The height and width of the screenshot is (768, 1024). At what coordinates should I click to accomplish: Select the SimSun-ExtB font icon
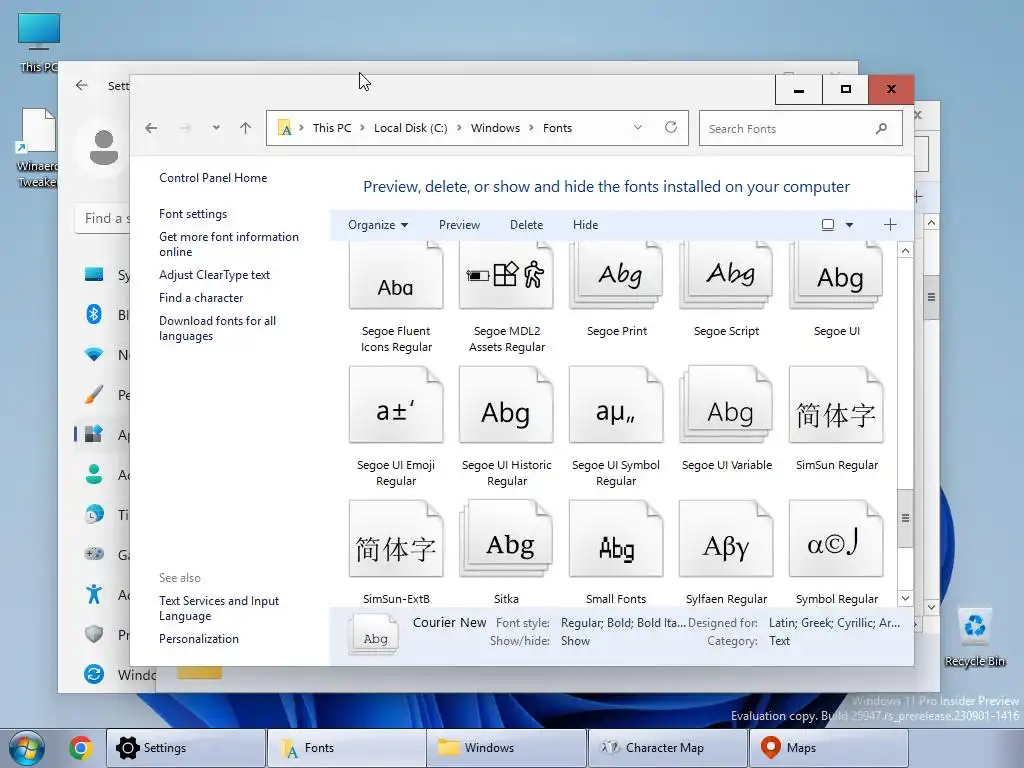pos(396,539)
